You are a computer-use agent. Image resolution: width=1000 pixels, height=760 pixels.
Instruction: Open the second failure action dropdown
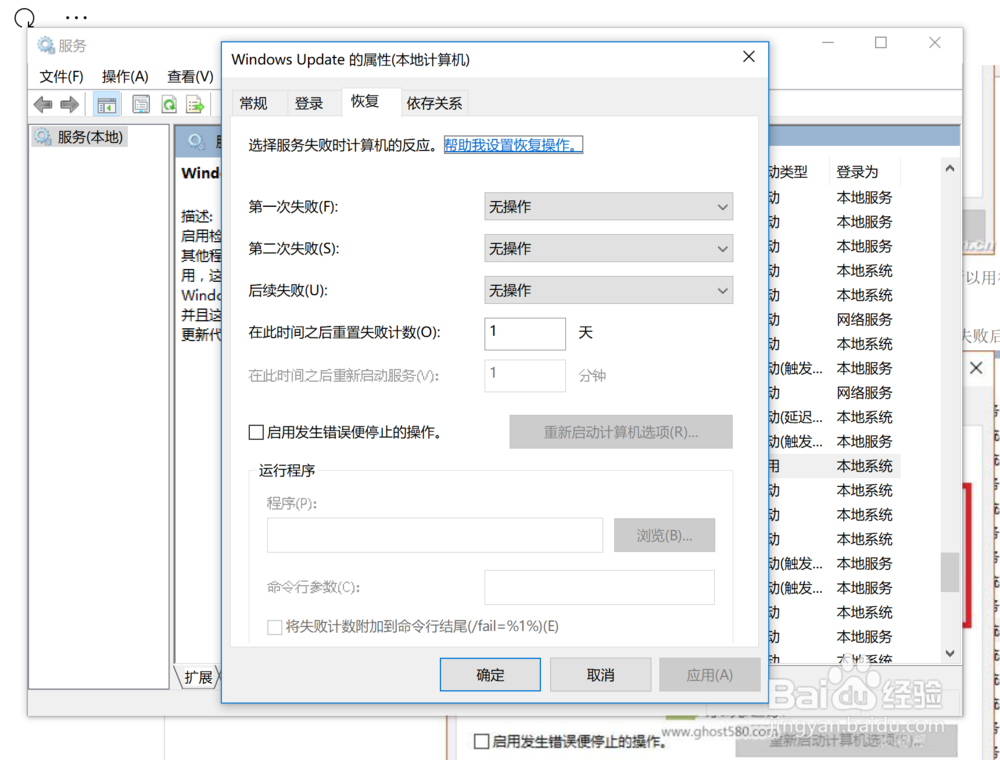coord(608,249)
